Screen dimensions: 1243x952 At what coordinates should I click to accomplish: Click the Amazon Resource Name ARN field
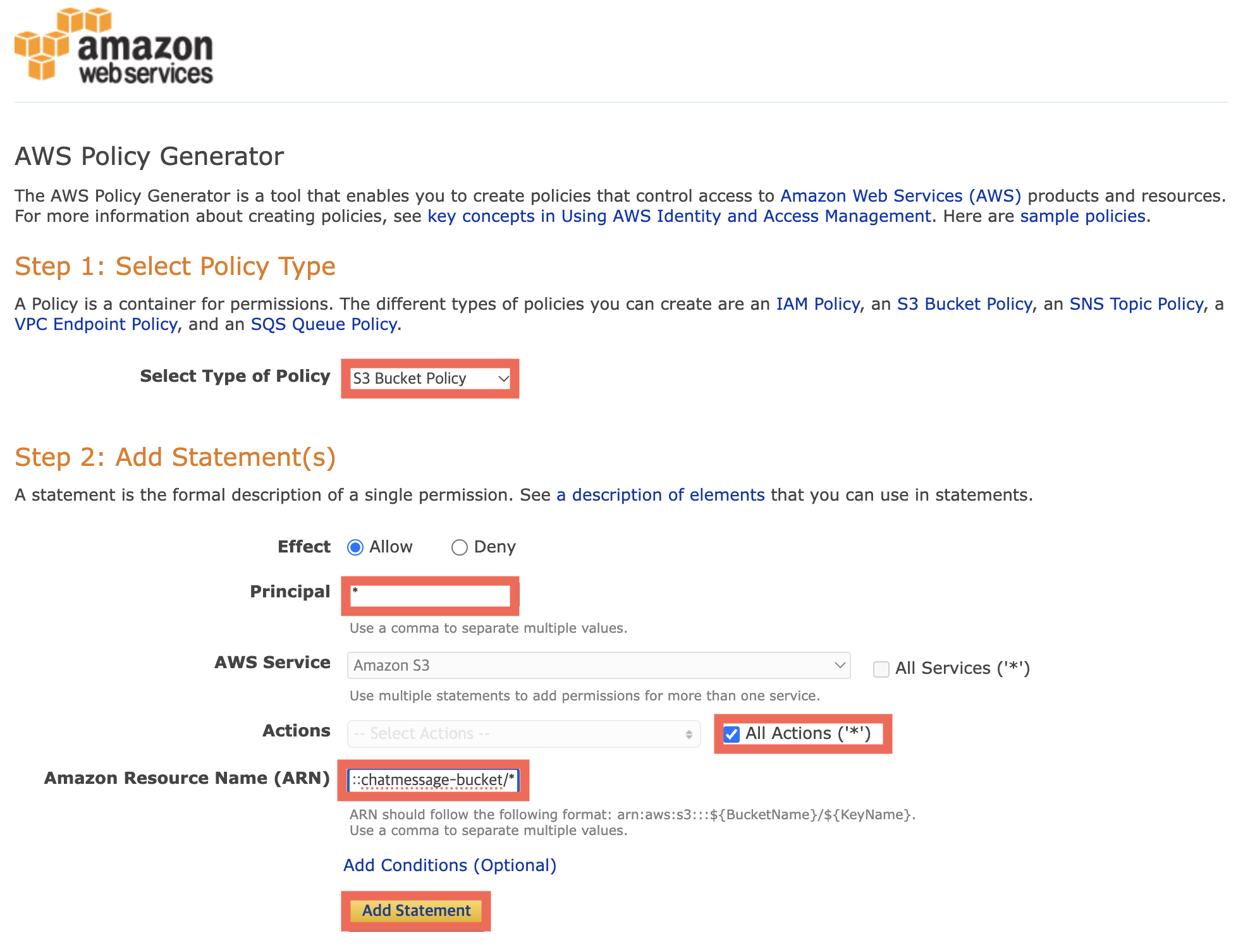pyautogui.click(x=433, y=780)
